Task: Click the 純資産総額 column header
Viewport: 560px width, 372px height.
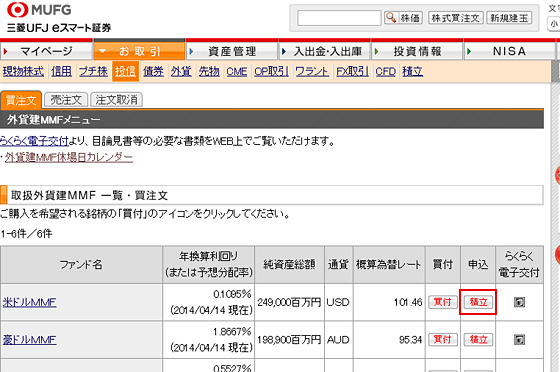Action: [x=289, y=265]
